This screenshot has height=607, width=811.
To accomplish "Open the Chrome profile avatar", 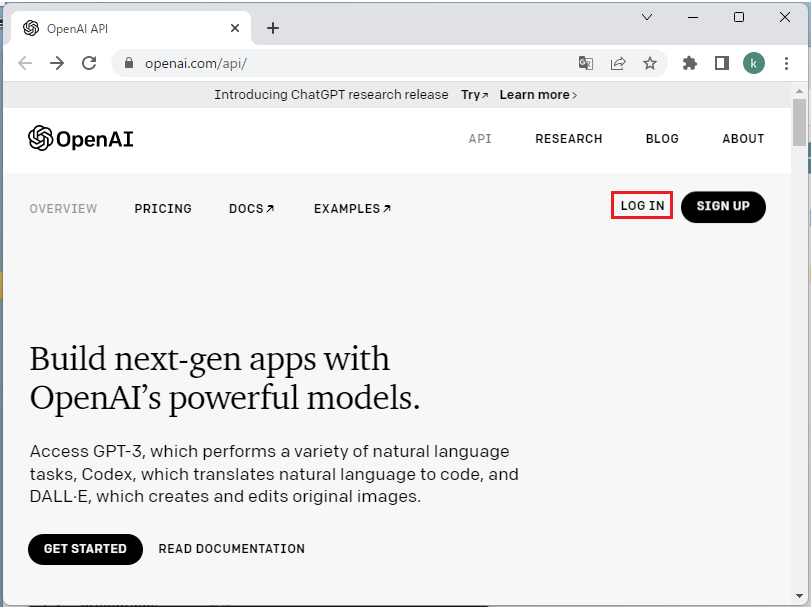I will (x=753, y=63).
